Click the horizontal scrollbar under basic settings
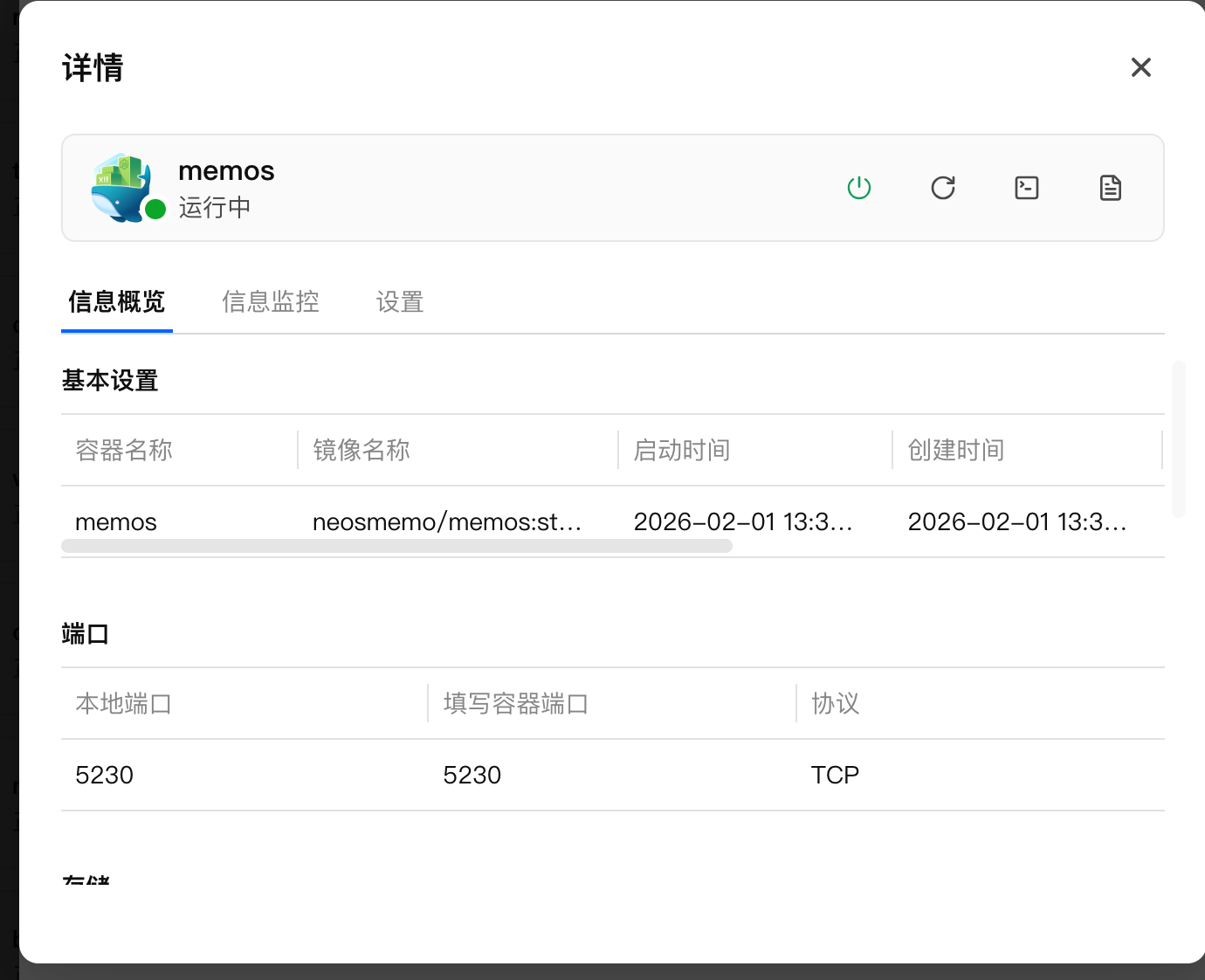1205x980 pixels. click(396, 546)
